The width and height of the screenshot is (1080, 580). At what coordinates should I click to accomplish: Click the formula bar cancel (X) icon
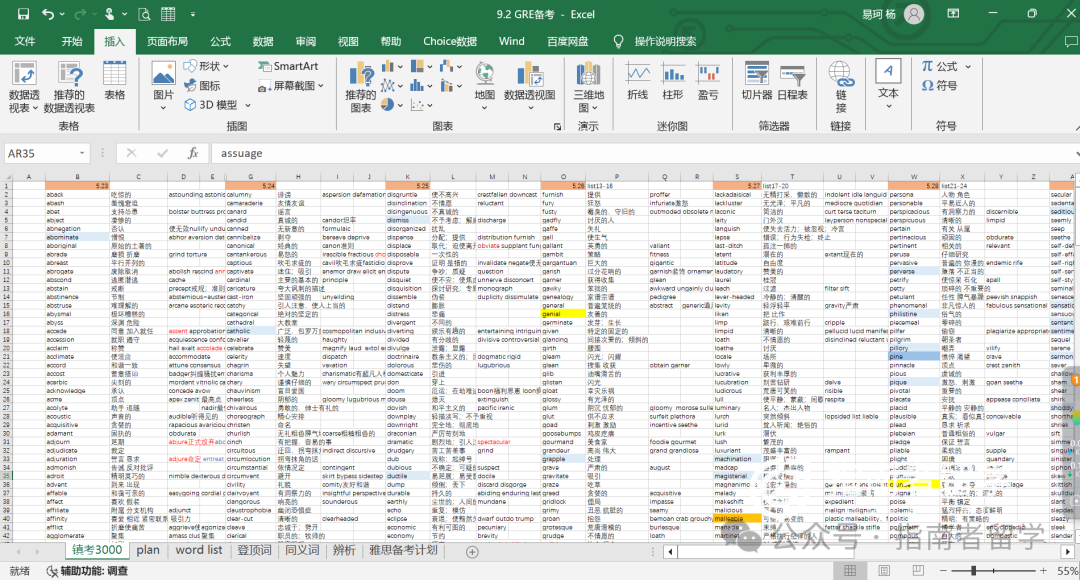point(132,153)
